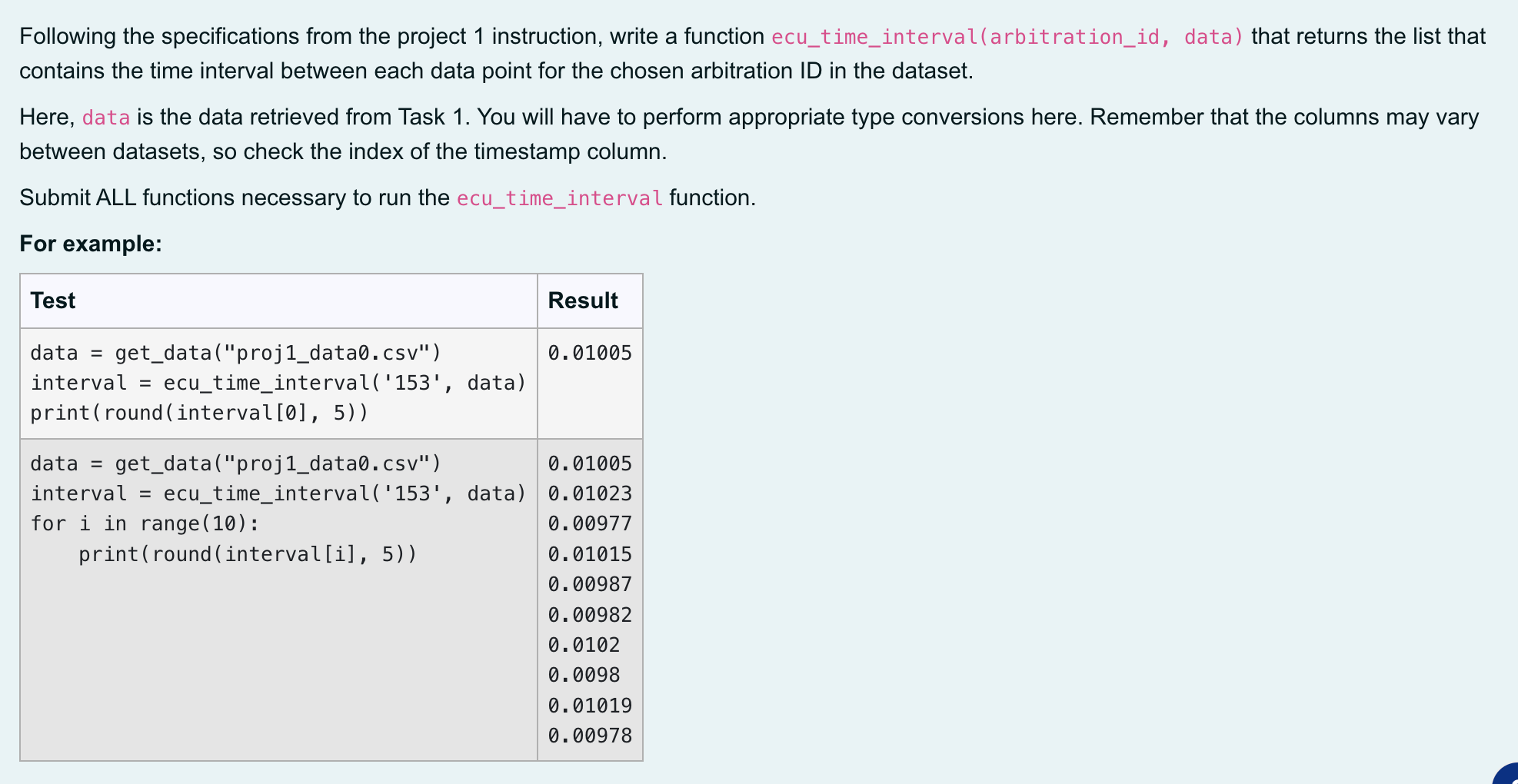Image resolution: width=1518 pixels, height=784 pixels.
Task: Click the ecu_time_interval code in the Submit sentence
Action: click(558, 198)
